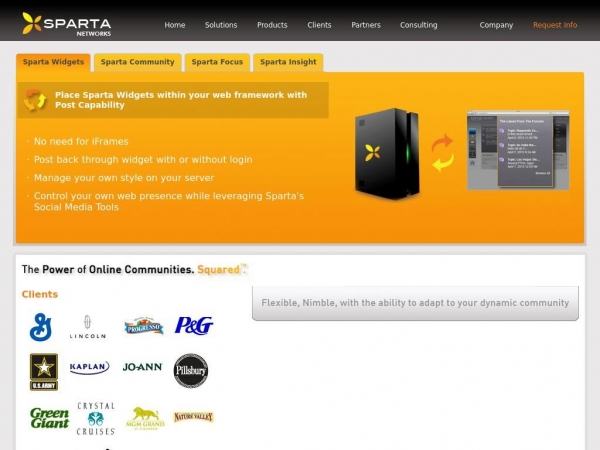Screen dimensions: 600x450
Task: Click the Green Giant logo
Action: tap(49, 418)
